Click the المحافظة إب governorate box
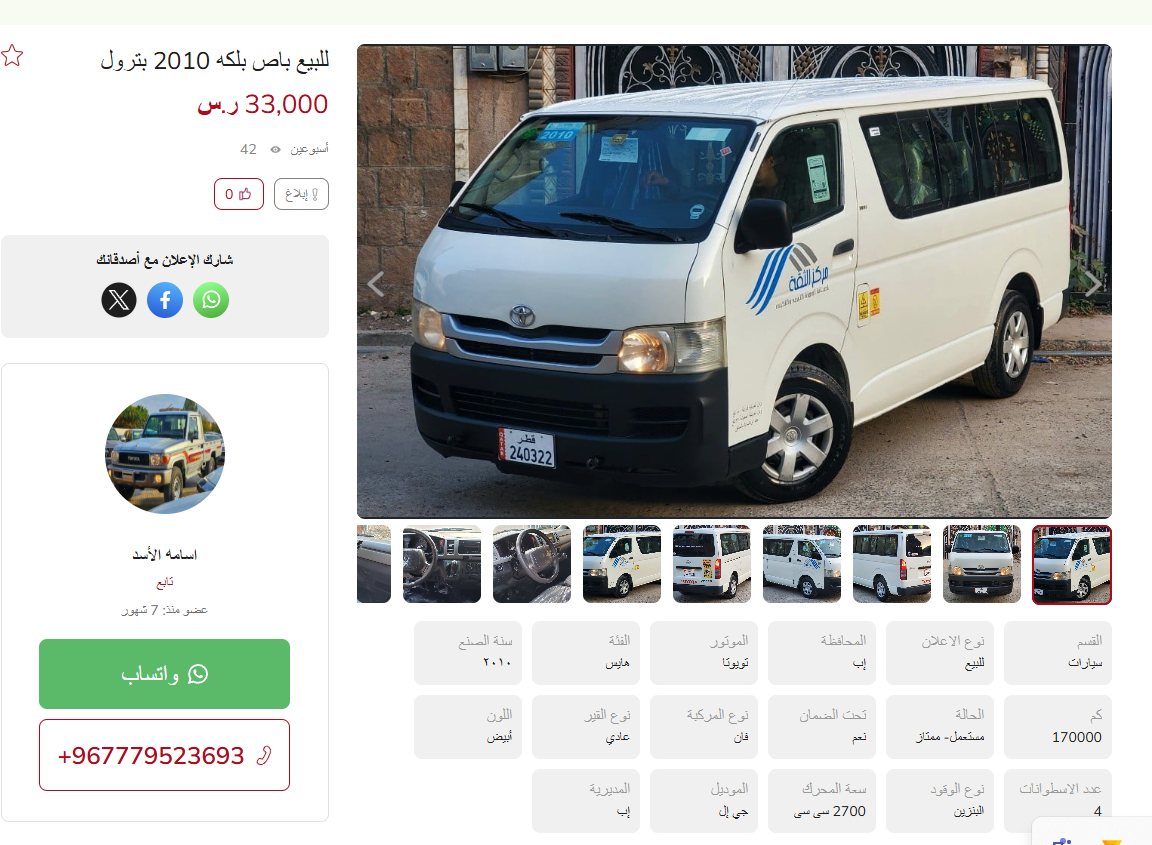 (x=822, y=652)
